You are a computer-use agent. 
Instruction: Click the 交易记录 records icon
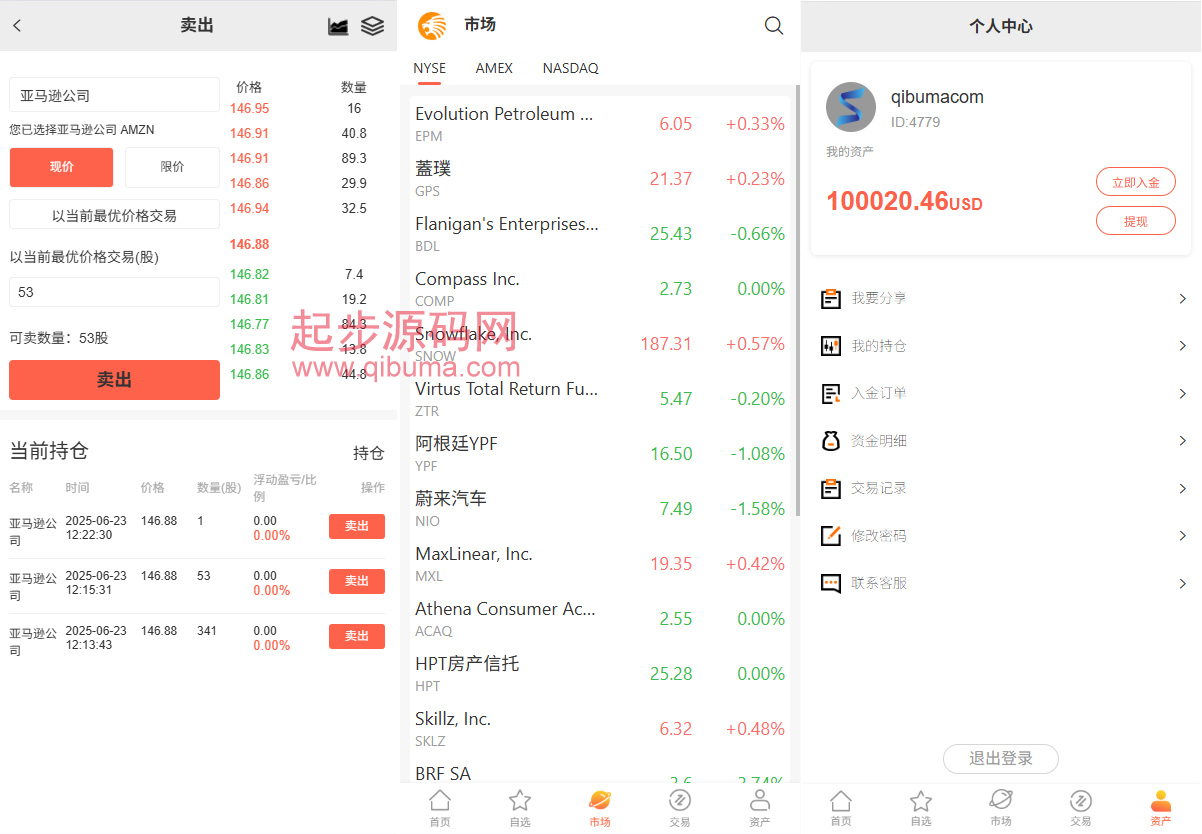[830, 488]
